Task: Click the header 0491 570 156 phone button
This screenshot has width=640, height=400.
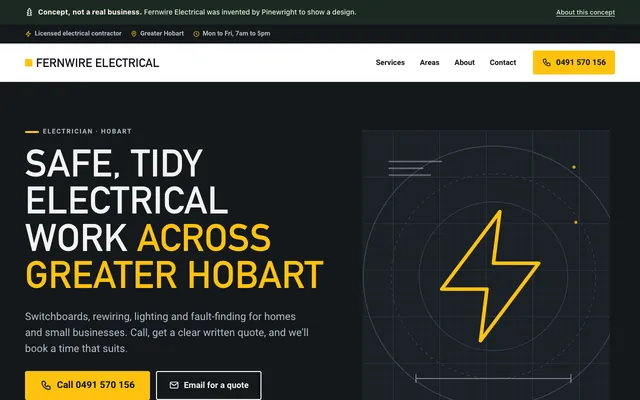Action: 574,62
